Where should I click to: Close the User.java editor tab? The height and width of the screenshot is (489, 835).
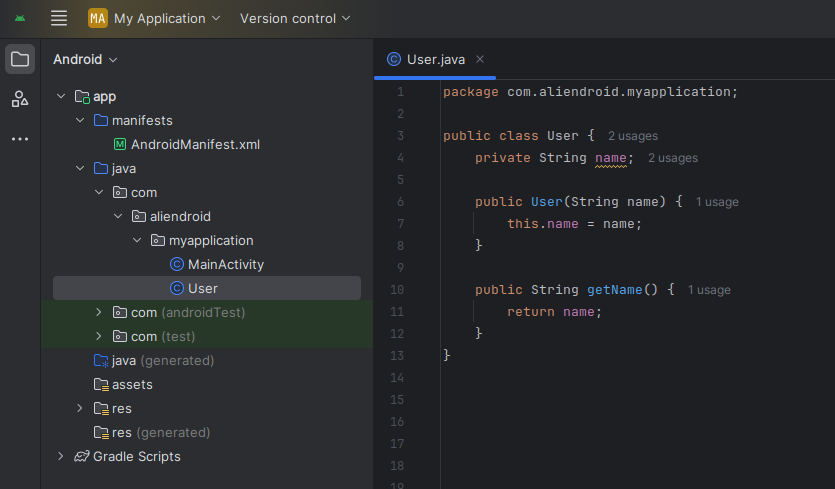[480, 59]
